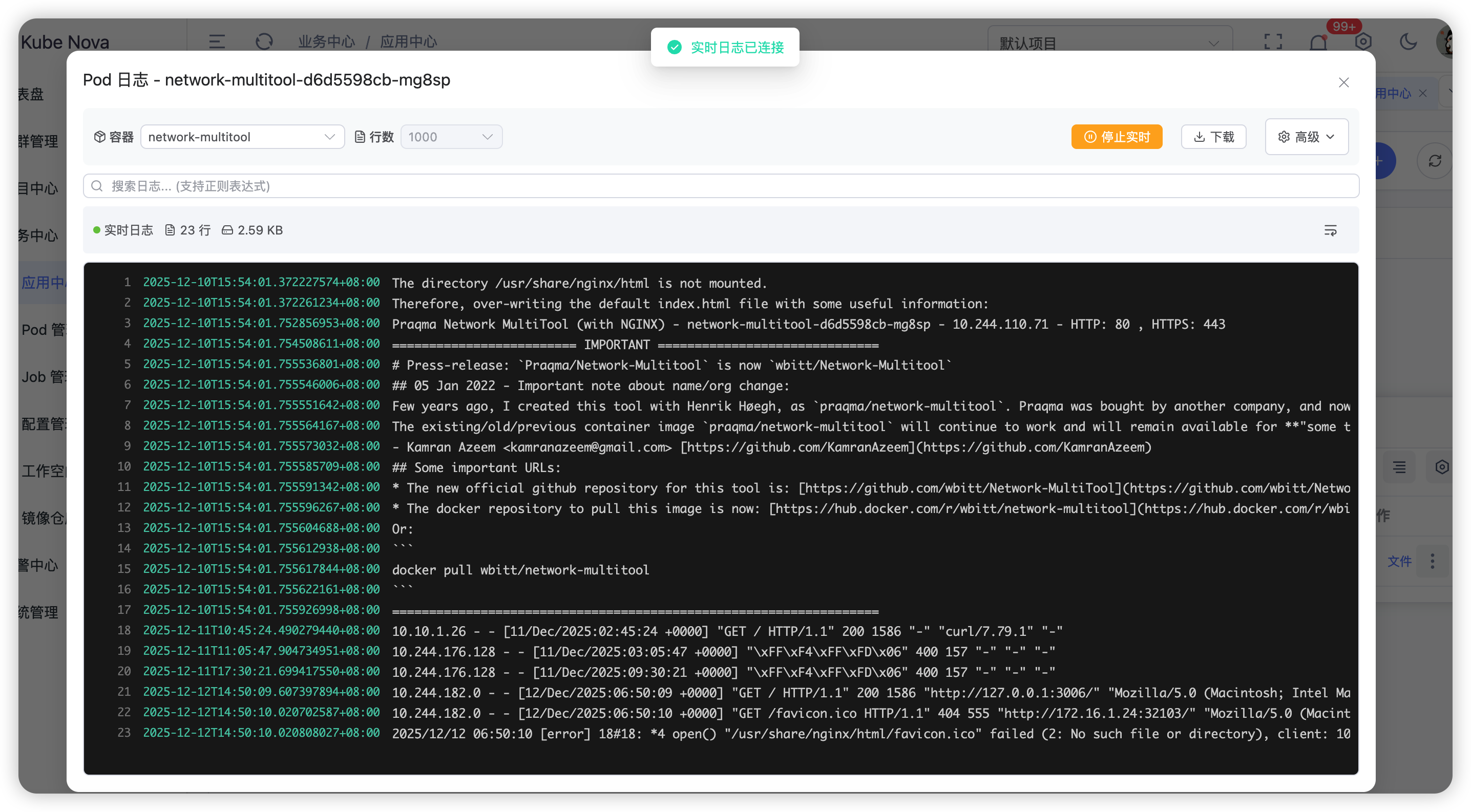The height and width of the screenshot is (812, 1471).
Task: Download the pod logs
Action: [x=1213, y=137]
